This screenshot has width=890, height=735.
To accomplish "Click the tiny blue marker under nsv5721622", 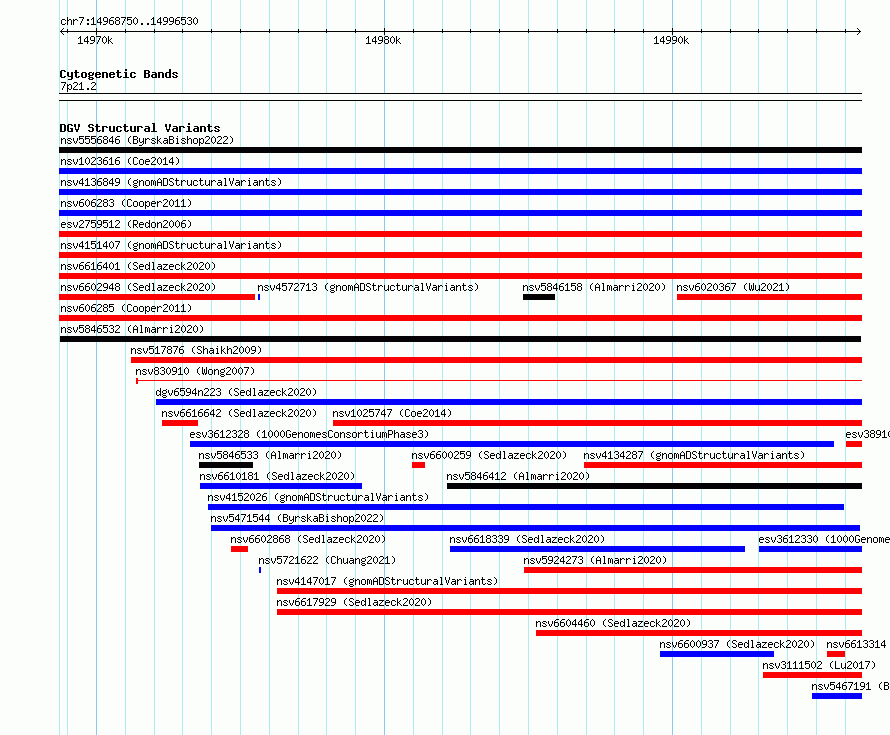I will click(x=260, y=570).
